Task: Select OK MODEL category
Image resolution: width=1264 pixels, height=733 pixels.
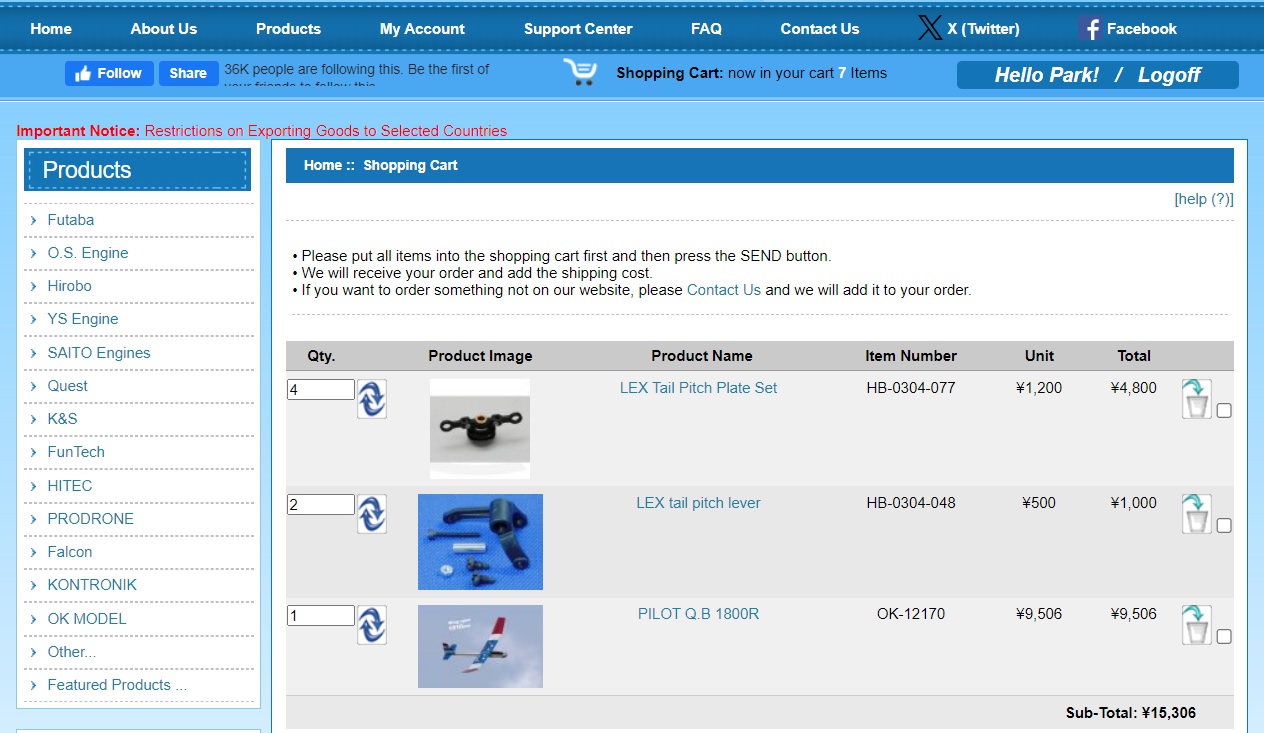Action: [x=87, y=619]
